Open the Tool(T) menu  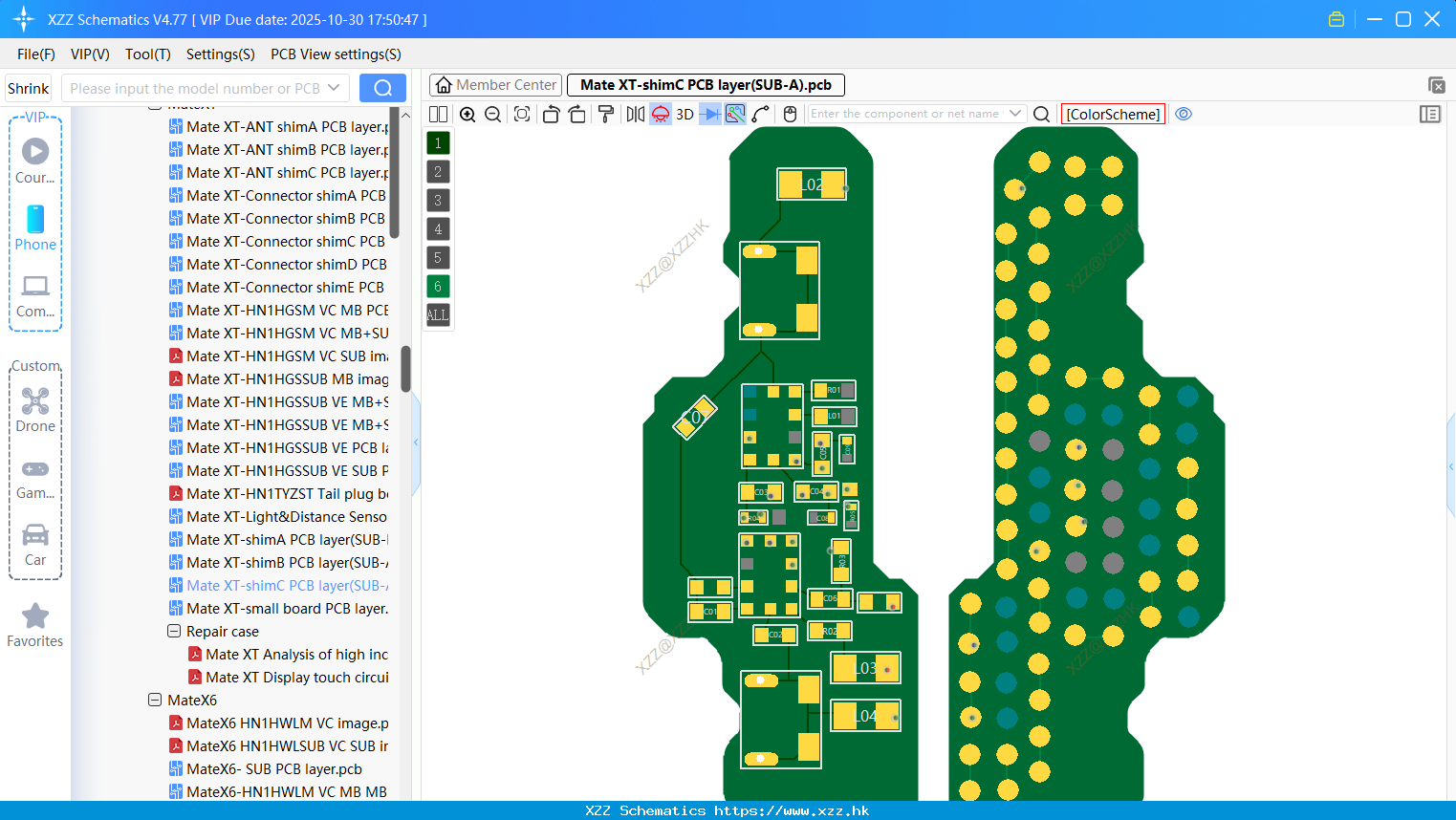click(x=148, y=54)
